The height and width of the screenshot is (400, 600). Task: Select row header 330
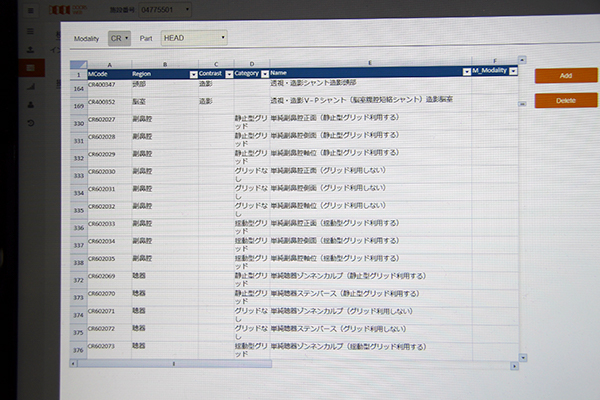pyautogui.click(x=78, y=123)
